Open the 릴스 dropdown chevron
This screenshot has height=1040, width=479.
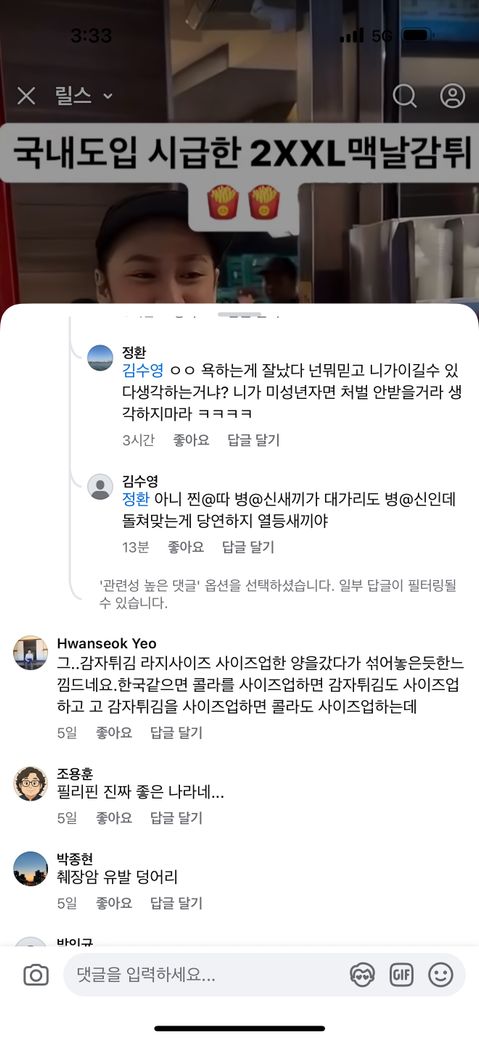[x=108, y=97]
